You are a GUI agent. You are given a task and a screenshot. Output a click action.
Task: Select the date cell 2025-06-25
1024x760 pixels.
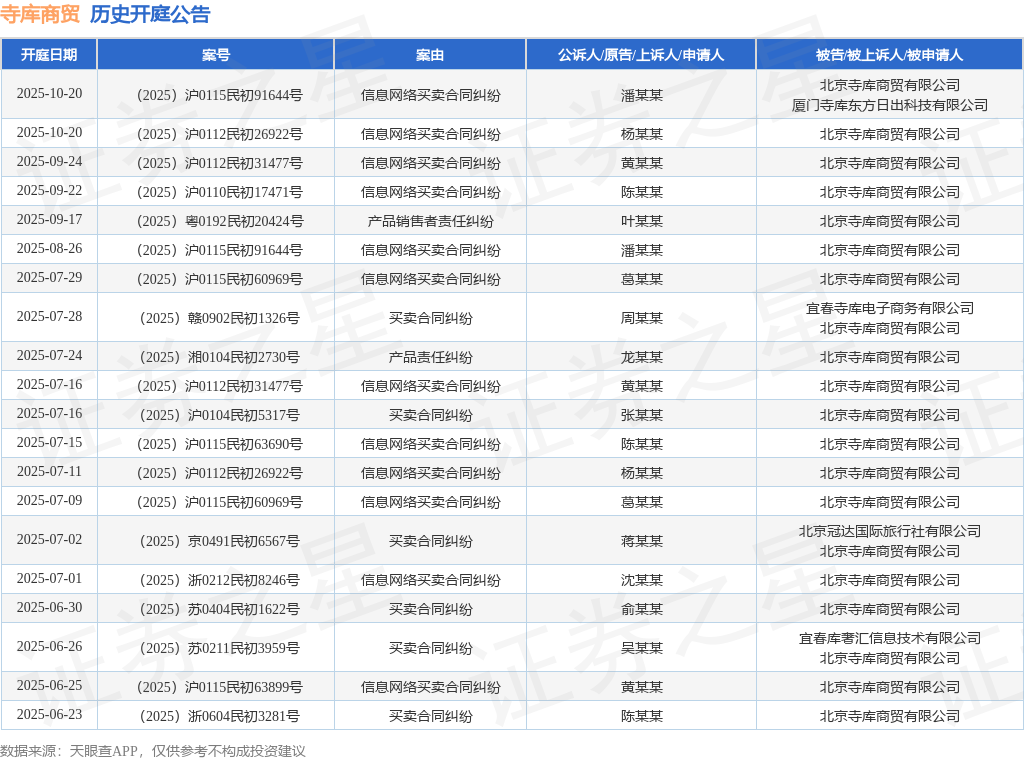click(50, 685)
